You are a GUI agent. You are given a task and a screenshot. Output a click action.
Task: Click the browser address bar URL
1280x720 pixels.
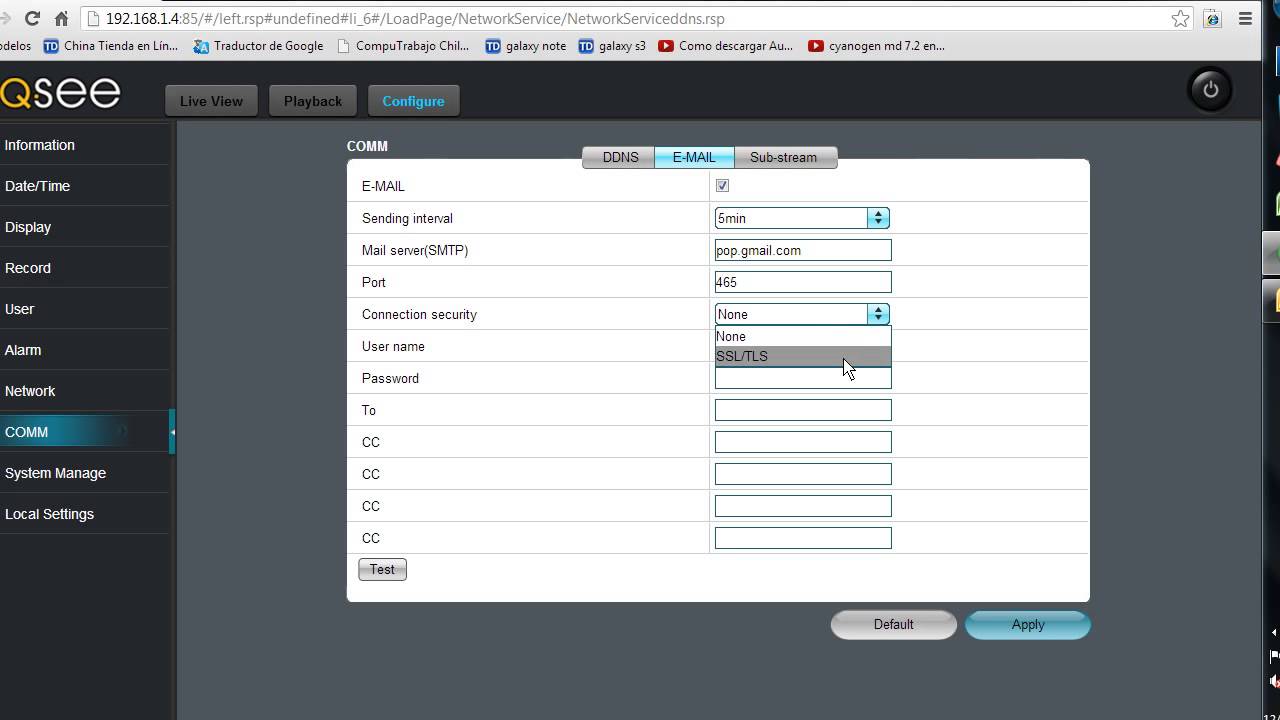[x=415, y=19]
